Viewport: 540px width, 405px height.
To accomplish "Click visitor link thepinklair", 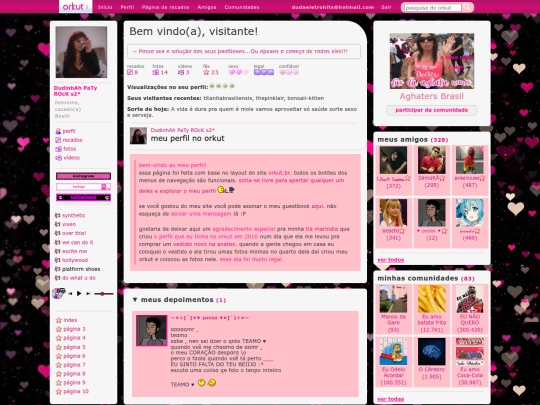I will point(270,98).
